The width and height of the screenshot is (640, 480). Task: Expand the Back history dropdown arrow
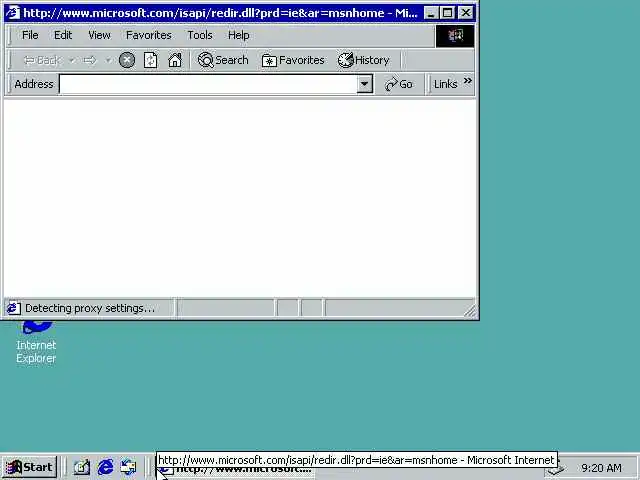72,60
